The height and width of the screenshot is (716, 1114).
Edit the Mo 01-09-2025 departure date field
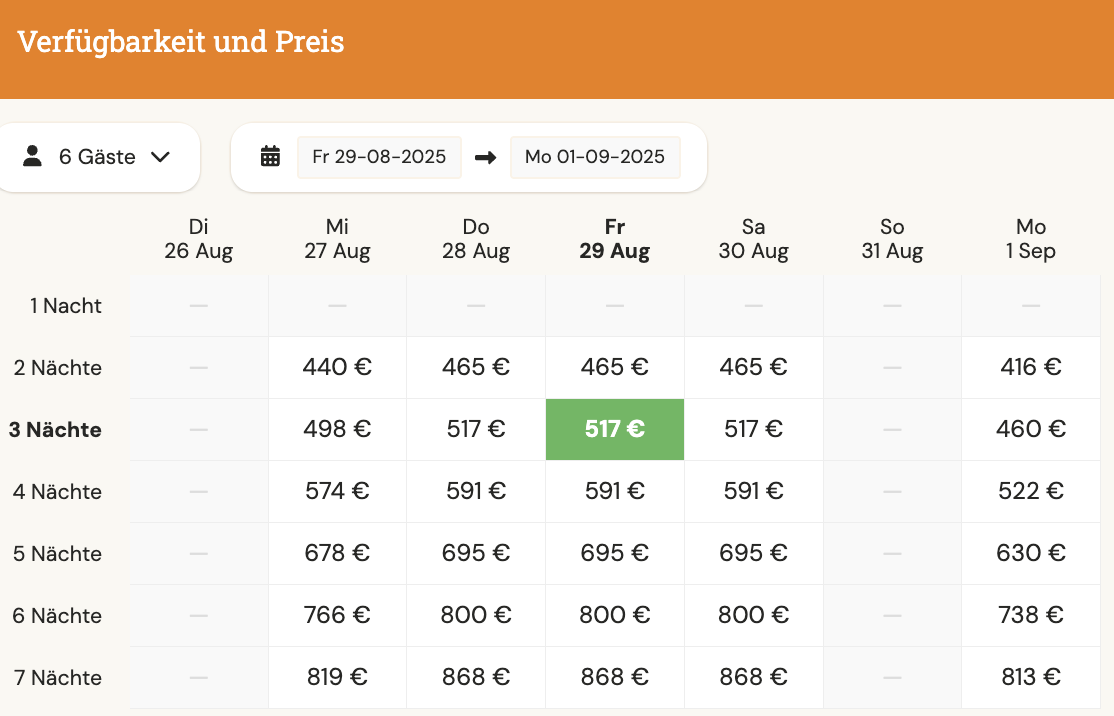tap(595, 157)
